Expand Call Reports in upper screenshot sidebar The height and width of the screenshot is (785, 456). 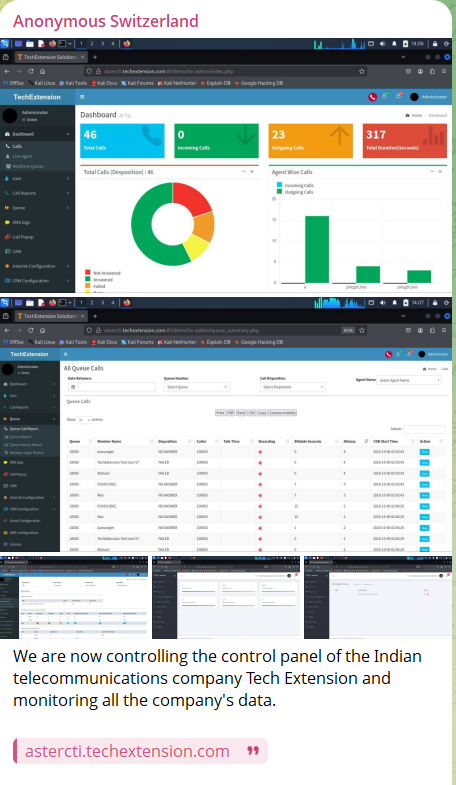coord(38,193)
